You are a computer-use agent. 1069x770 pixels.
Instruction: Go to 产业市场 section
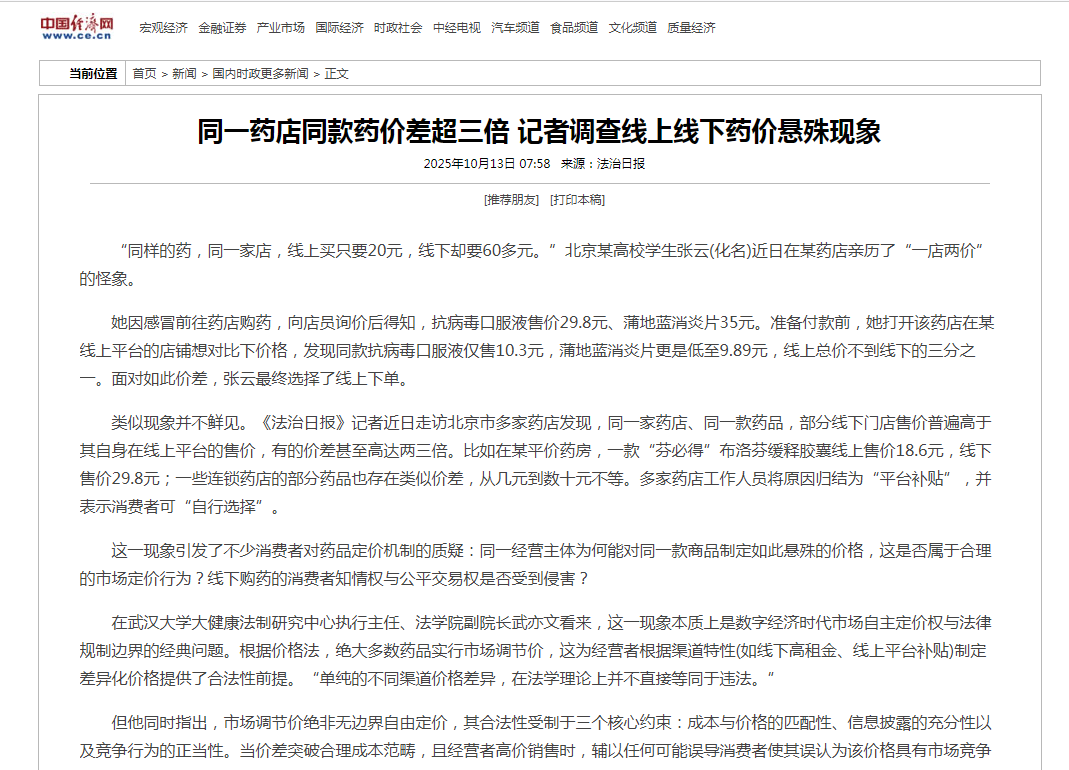click(x=281, y=28)
